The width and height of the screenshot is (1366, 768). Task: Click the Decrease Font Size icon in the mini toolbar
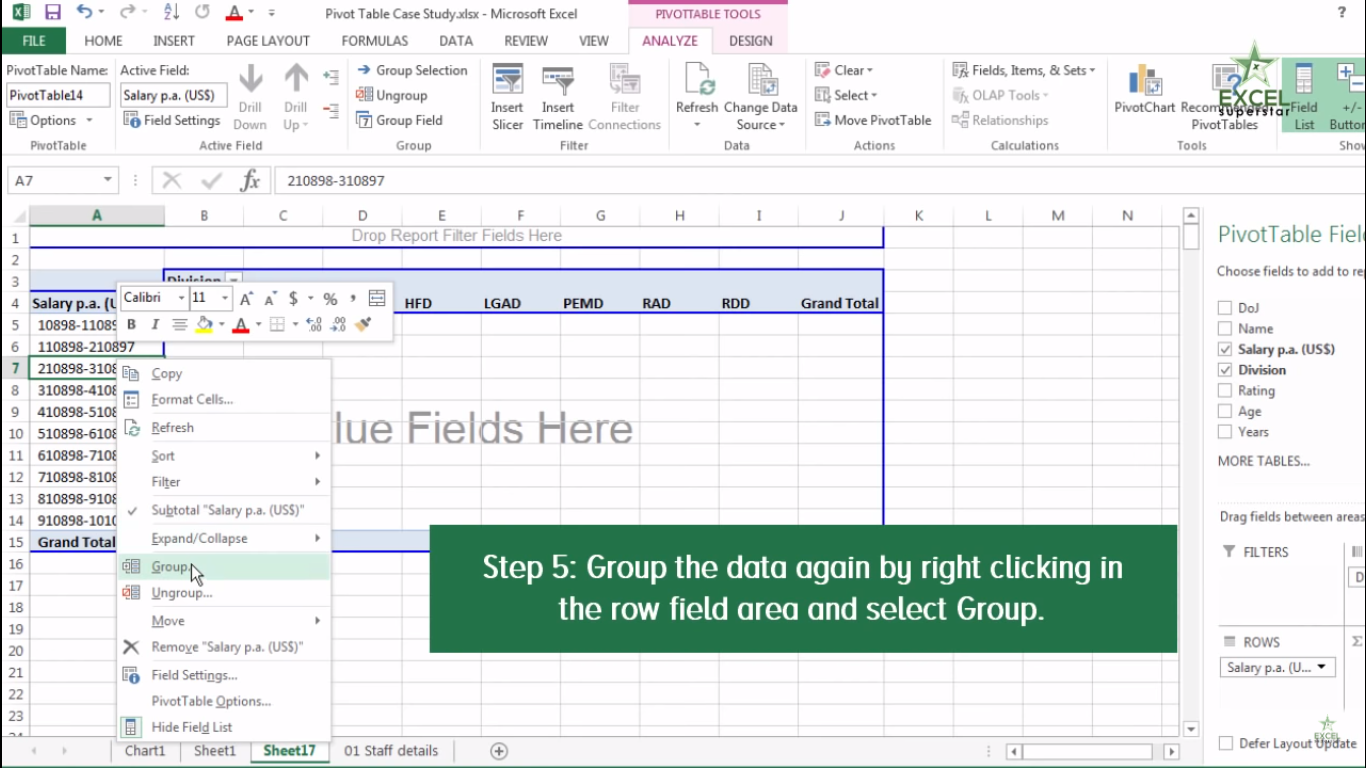pos(270,298)
